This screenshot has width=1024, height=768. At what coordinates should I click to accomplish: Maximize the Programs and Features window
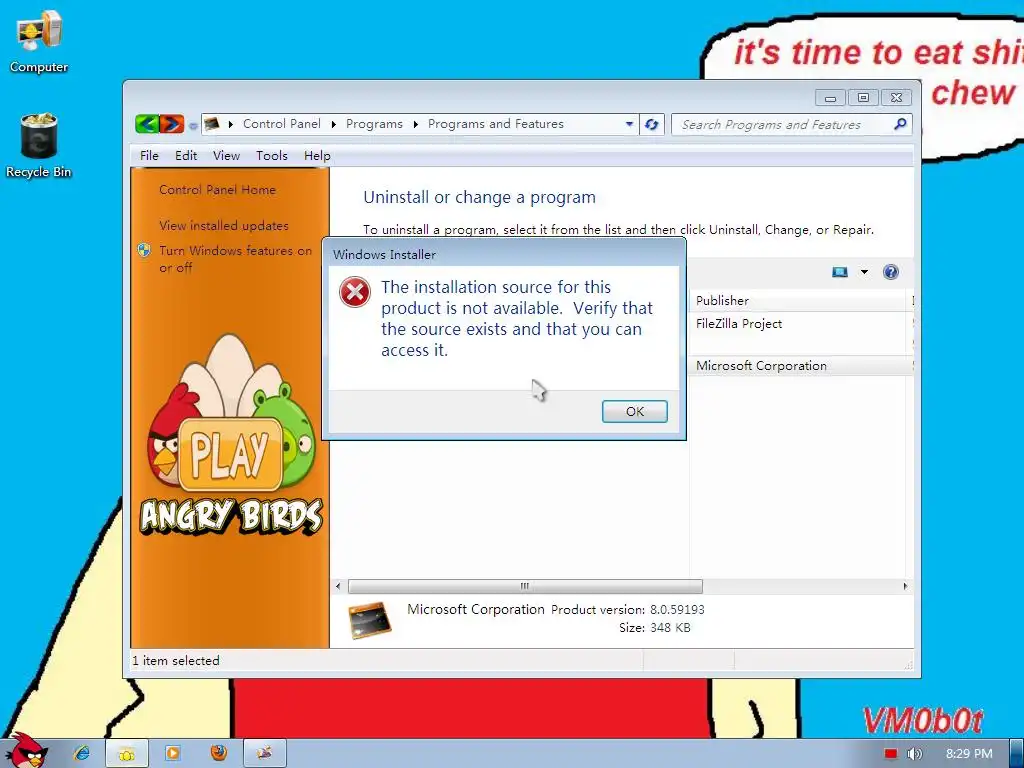click(863, 98)
